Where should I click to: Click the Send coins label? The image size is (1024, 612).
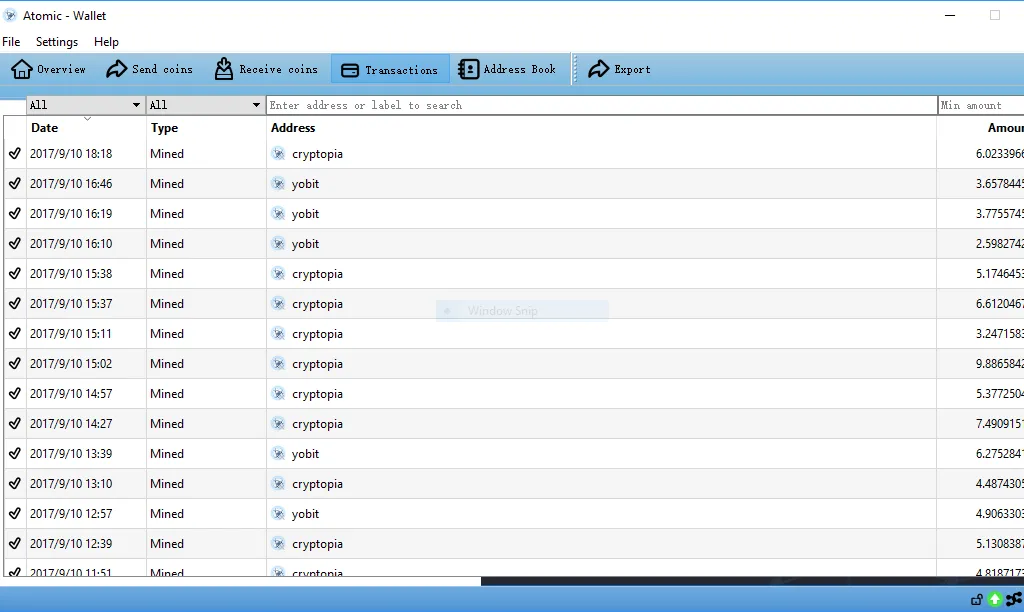[x=163, y=69]
